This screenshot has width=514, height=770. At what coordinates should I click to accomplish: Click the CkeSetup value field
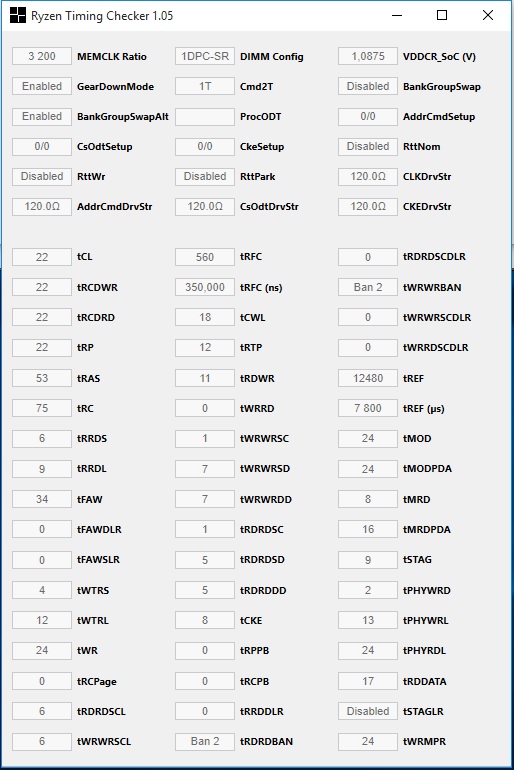205,146
